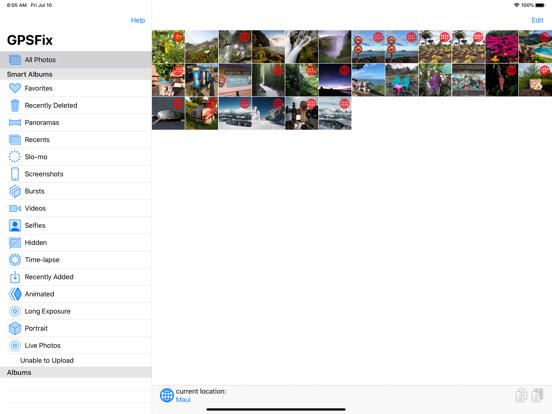
Task: Open the Hidden album
Action: 76,243
